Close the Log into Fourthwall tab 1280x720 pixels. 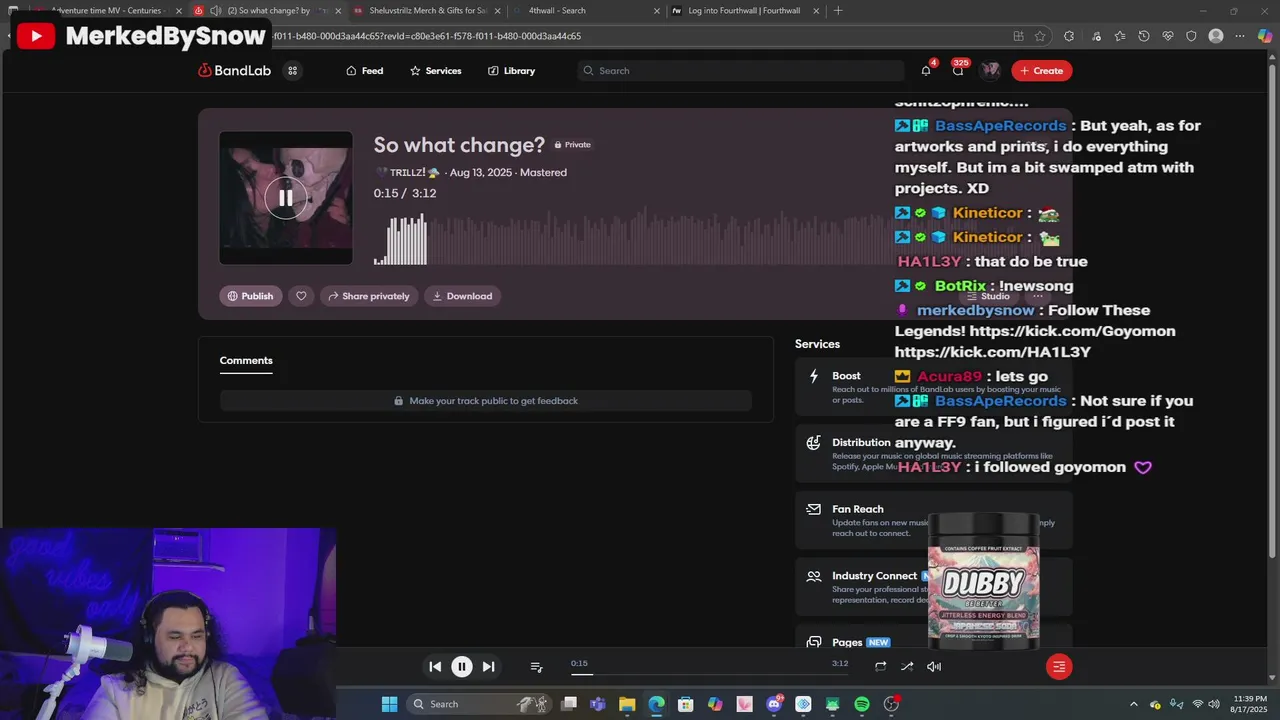(x=817, y=11)
